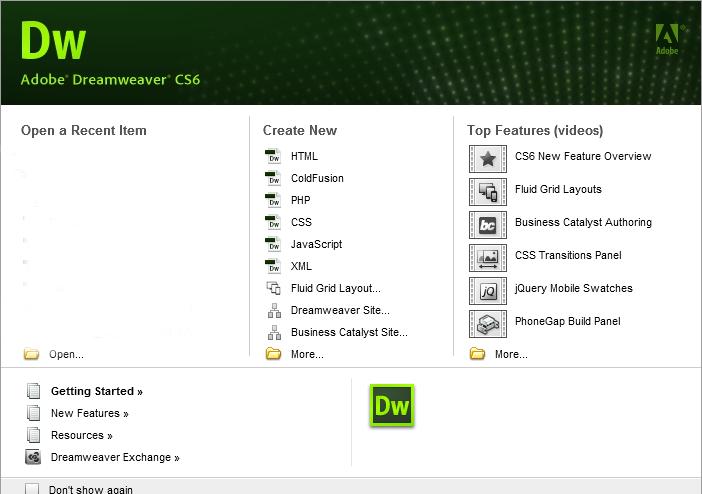The image size is (702, 494).
Task: Create a new CSS file
Action: (301, 222)
